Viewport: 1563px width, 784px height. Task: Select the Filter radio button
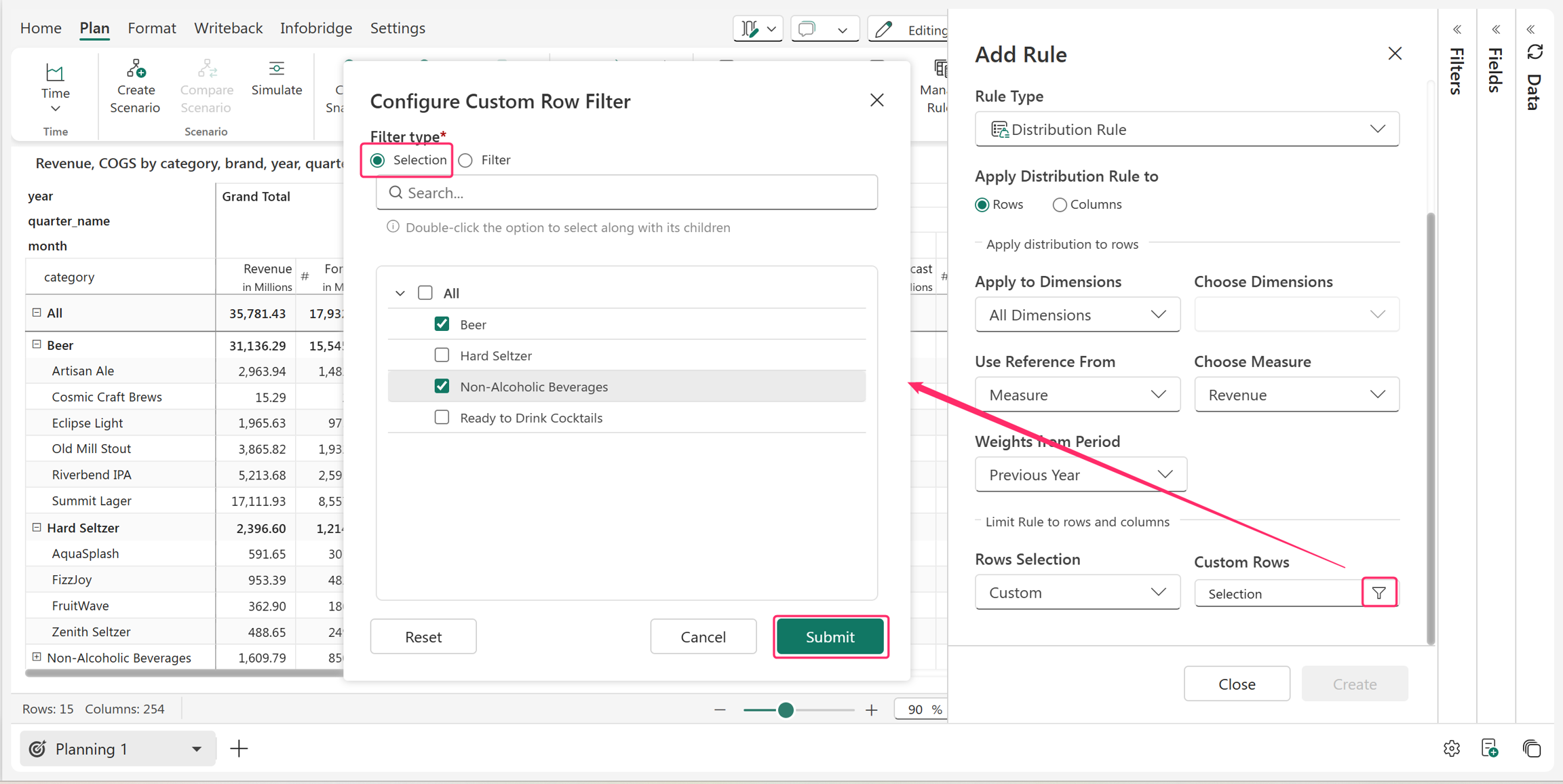point(465,161)
